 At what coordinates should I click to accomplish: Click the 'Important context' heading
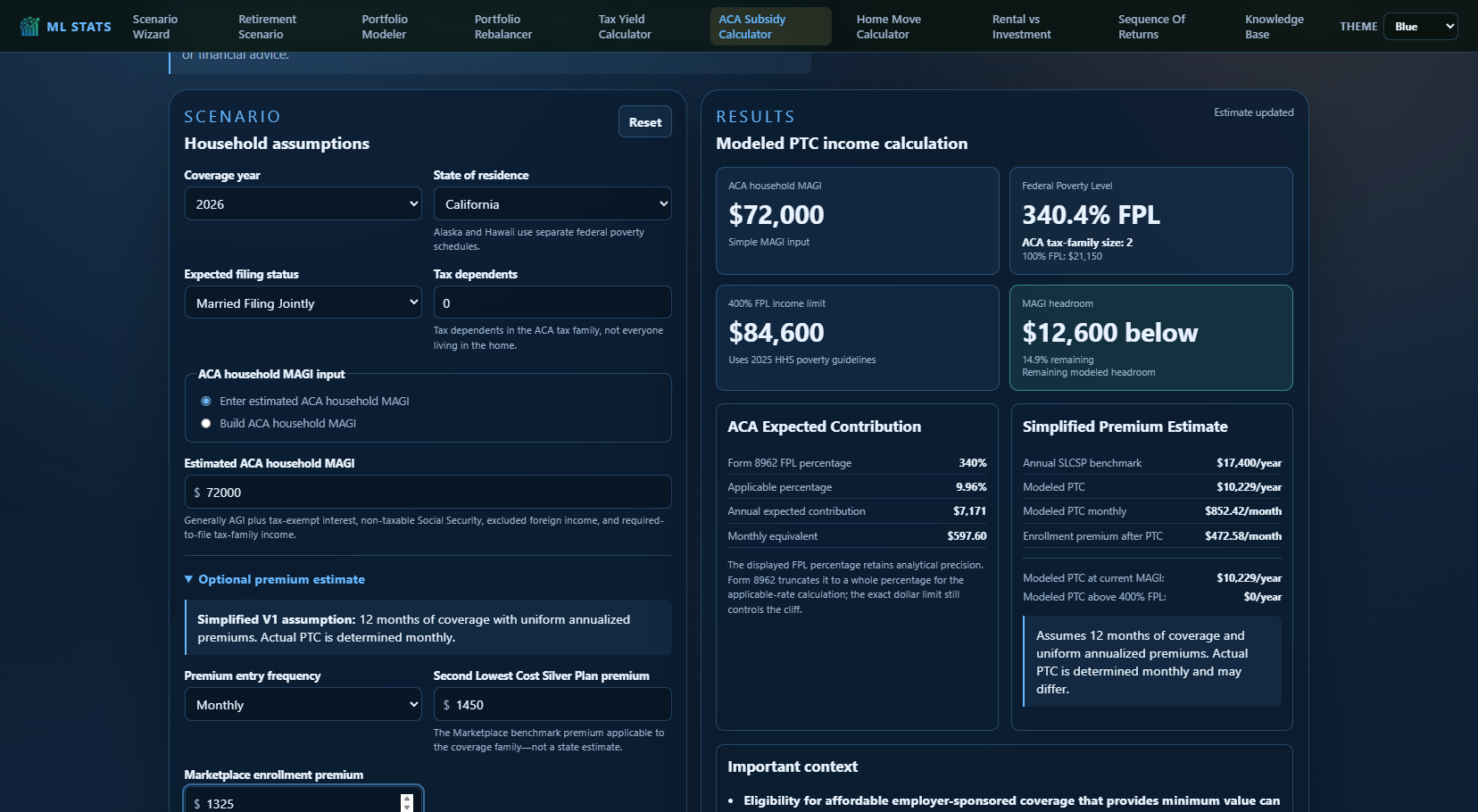pyautogui.click(x=793, y=766)
